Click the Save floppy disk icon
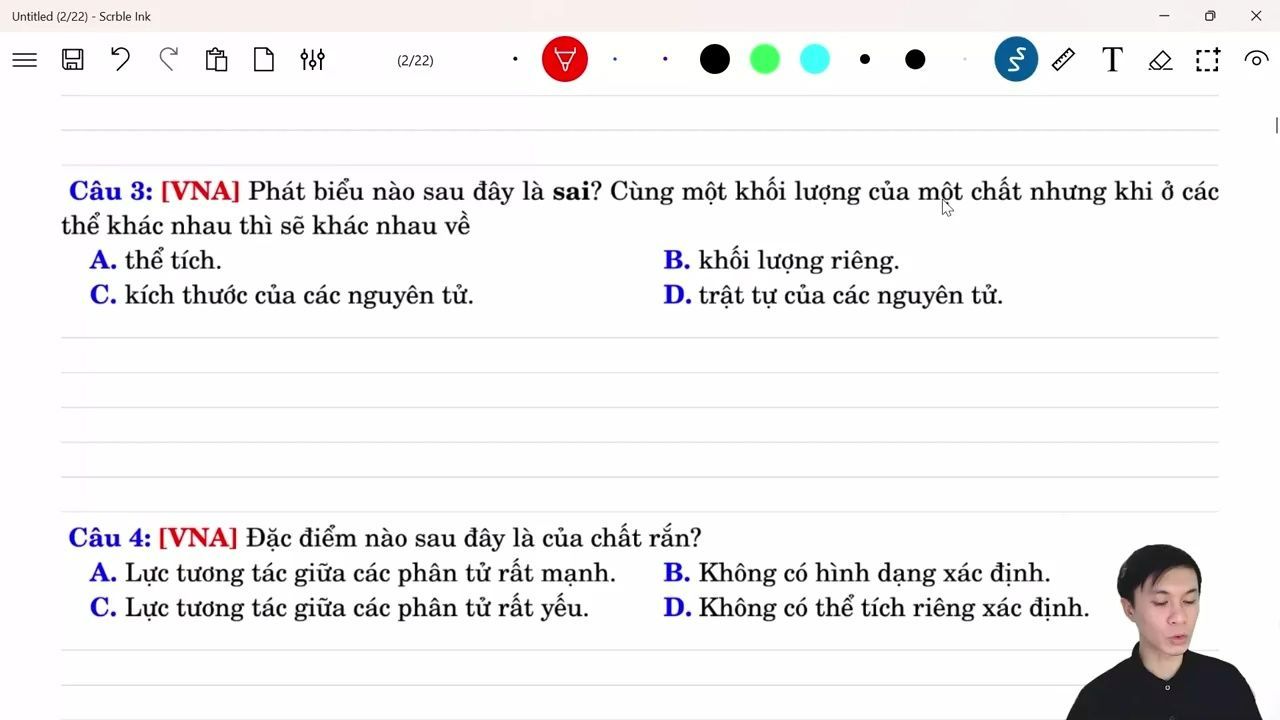The image size is (1280, 720). tap(73, 60)
